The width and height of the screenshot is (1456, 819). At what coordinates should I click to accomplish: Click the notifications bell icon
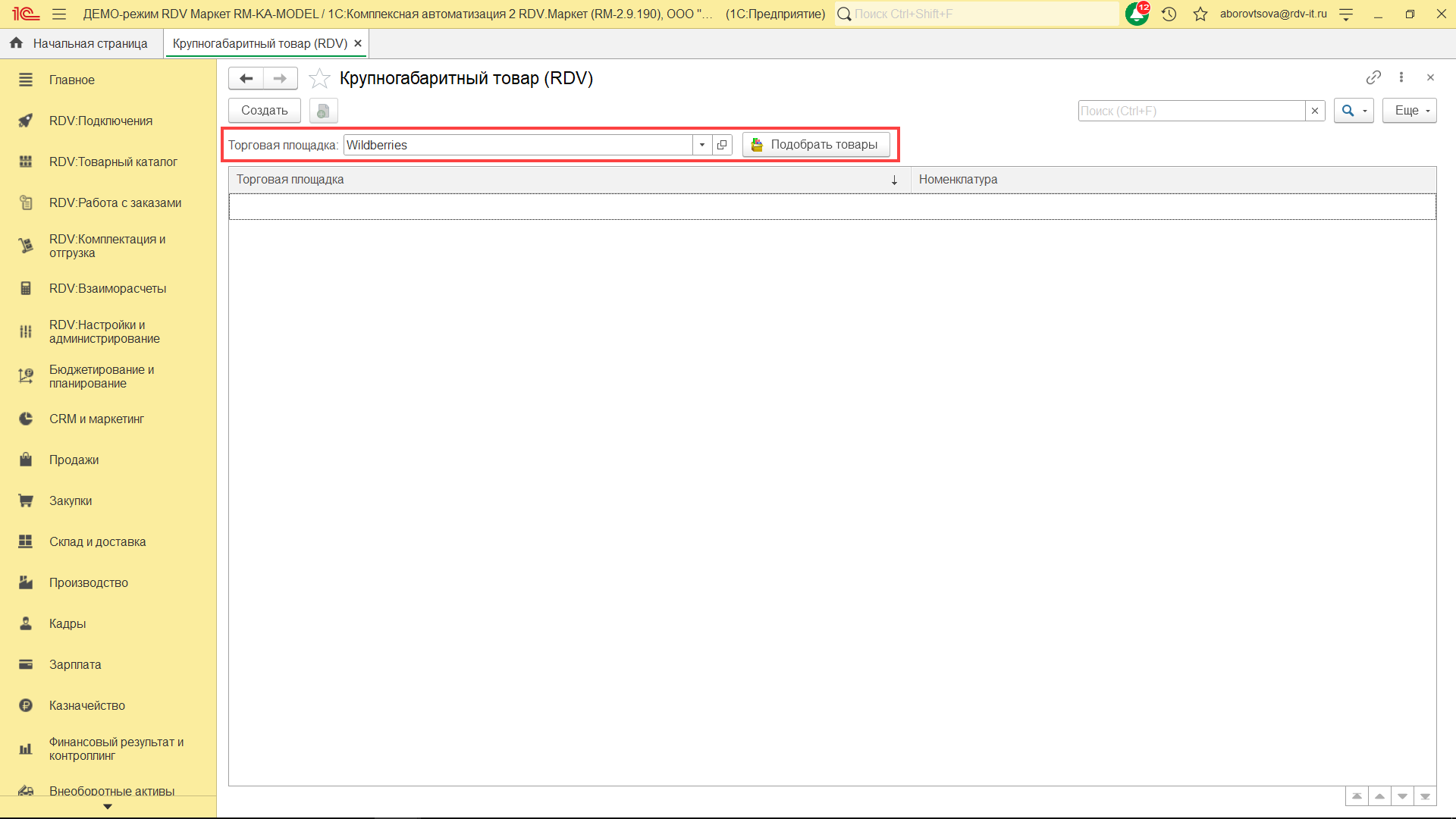[x=1137, y=14]
